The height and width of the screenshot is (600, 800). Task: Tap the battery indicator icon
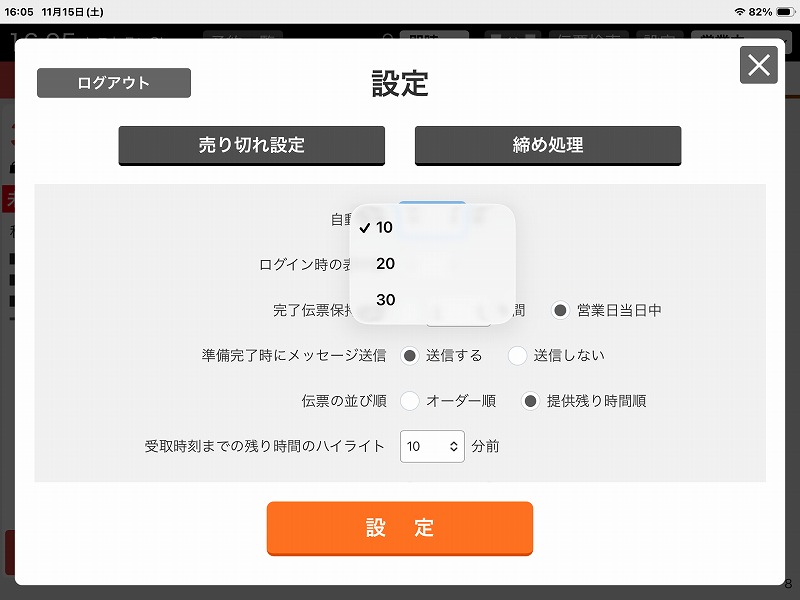click(785, 12)
